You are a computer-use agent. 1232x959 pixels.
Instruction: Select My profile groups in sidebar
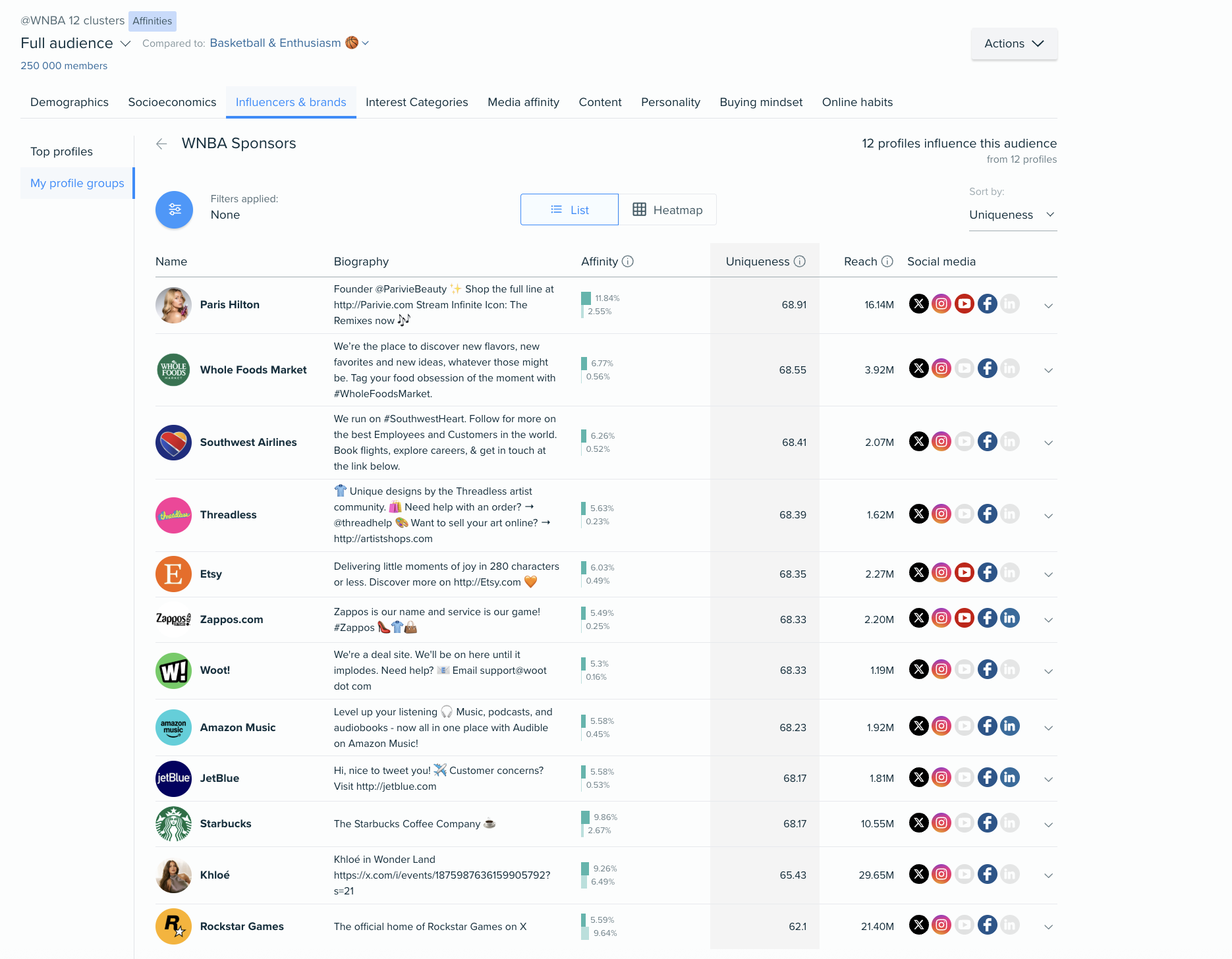pos(77,183)
